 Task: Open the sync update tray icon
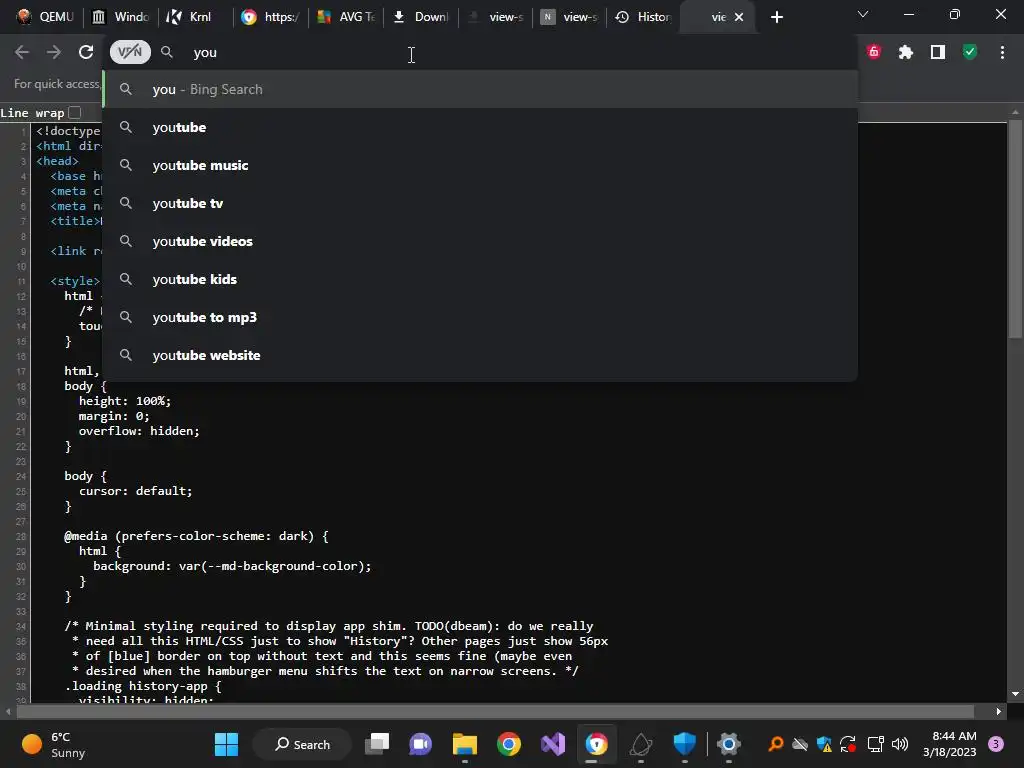tap(848, 744)
